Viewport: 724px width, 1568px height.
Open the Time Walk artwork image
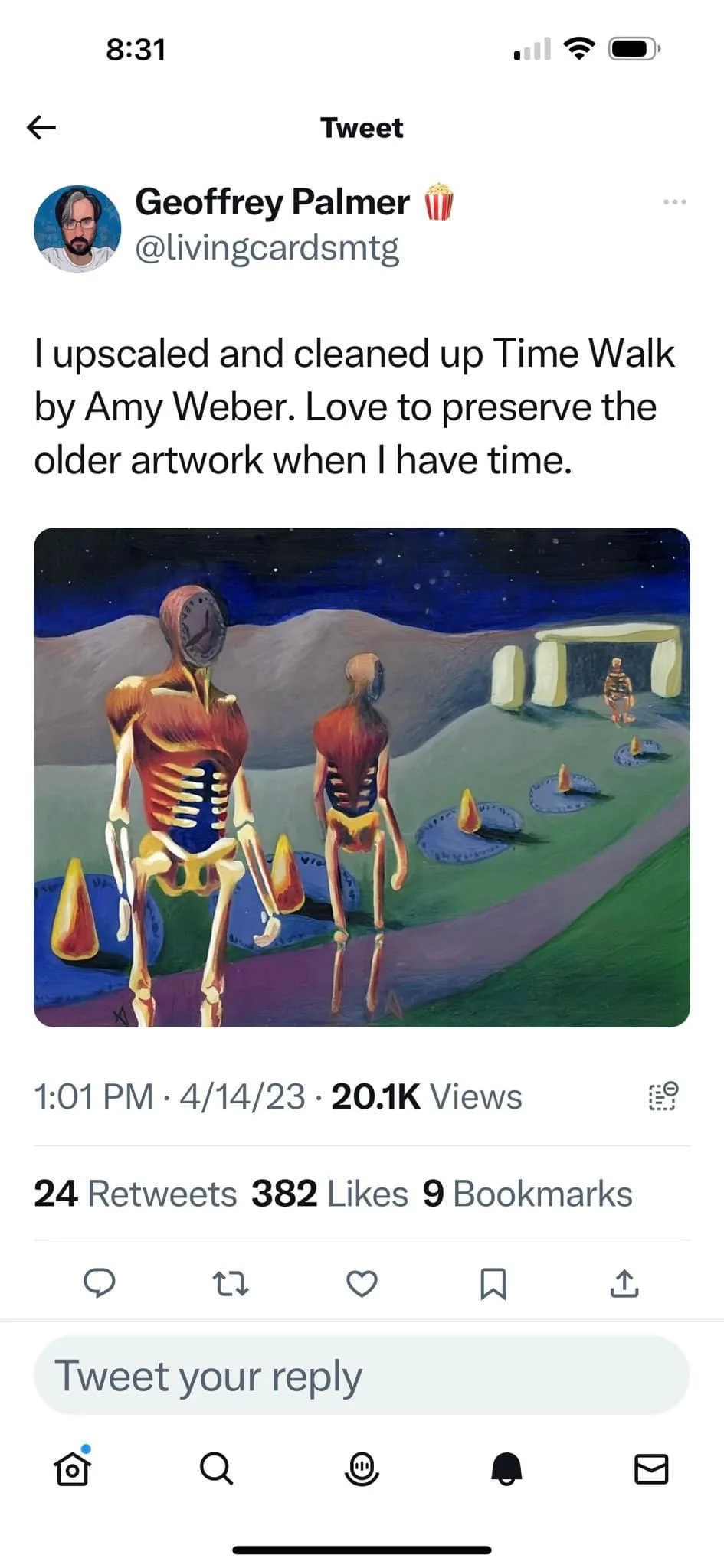[x=362, y=777]
